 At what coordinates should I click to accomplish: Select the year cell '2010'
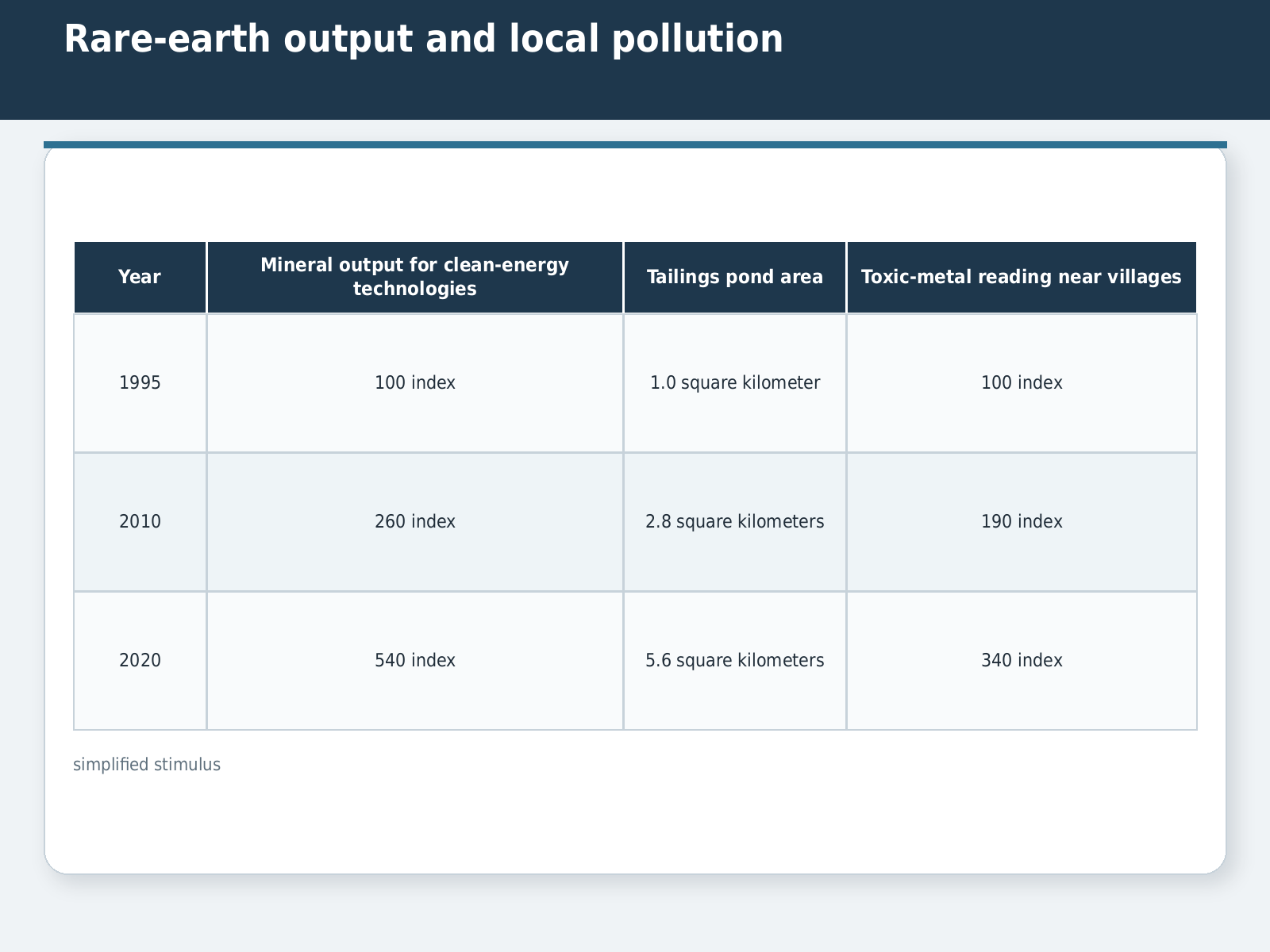point(140,522)
